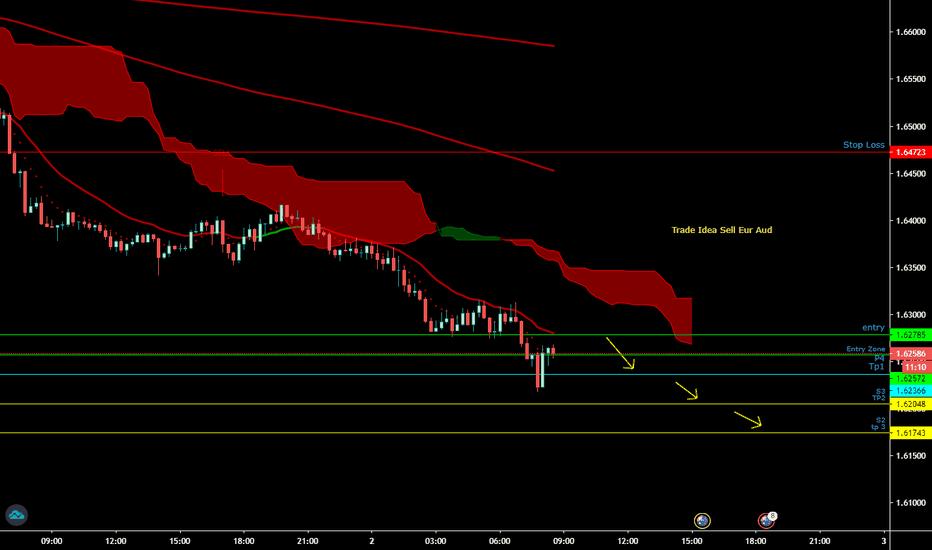Select the 'TP2' label
Image resolution: width=932 pixels, height=550 pixels.
pos(879,398)
